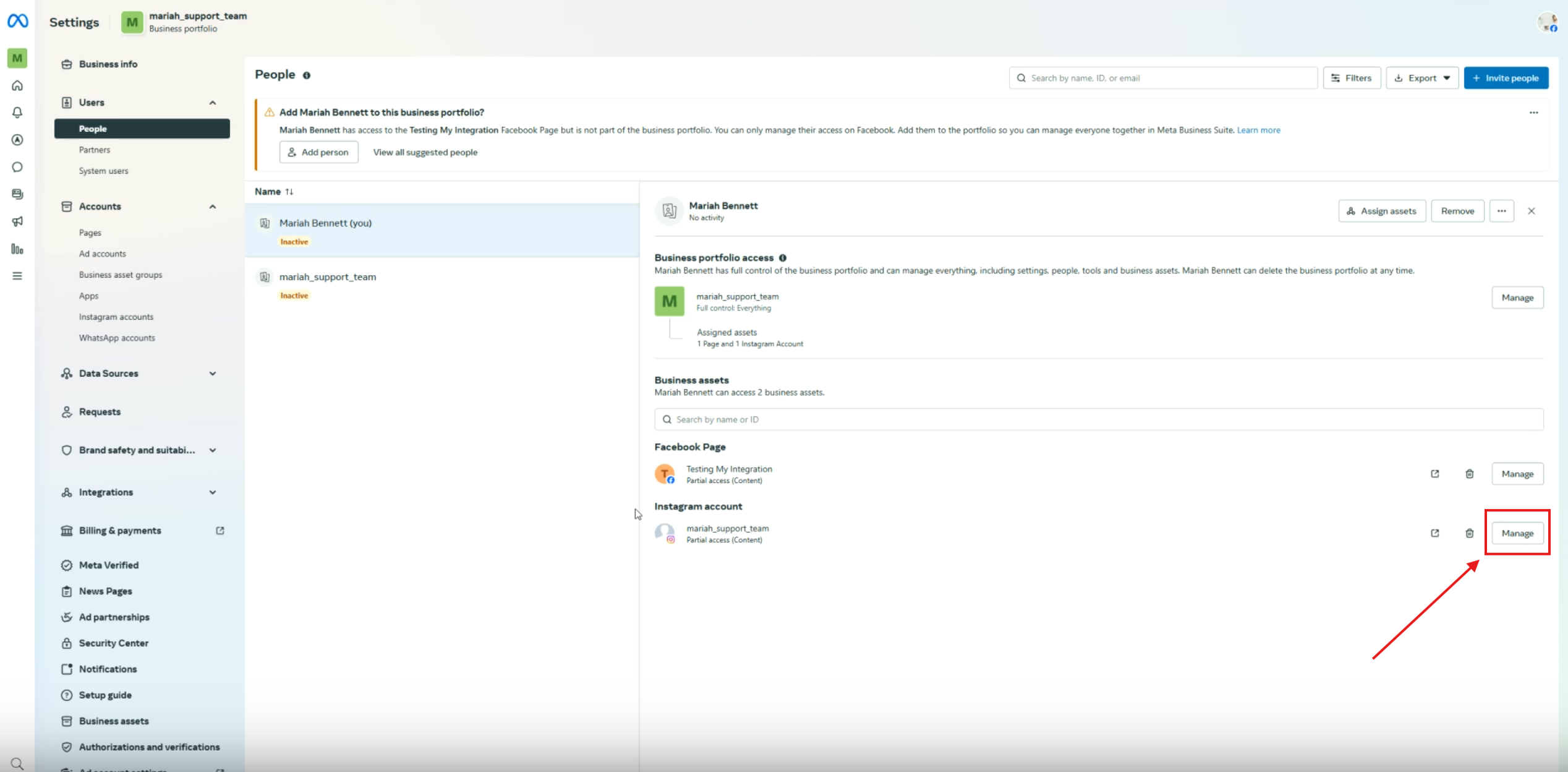The image size is (1568, 772).
Task: Manage Testing My Integration page access
Action: pyautogui.click(x=1517, y=474)
